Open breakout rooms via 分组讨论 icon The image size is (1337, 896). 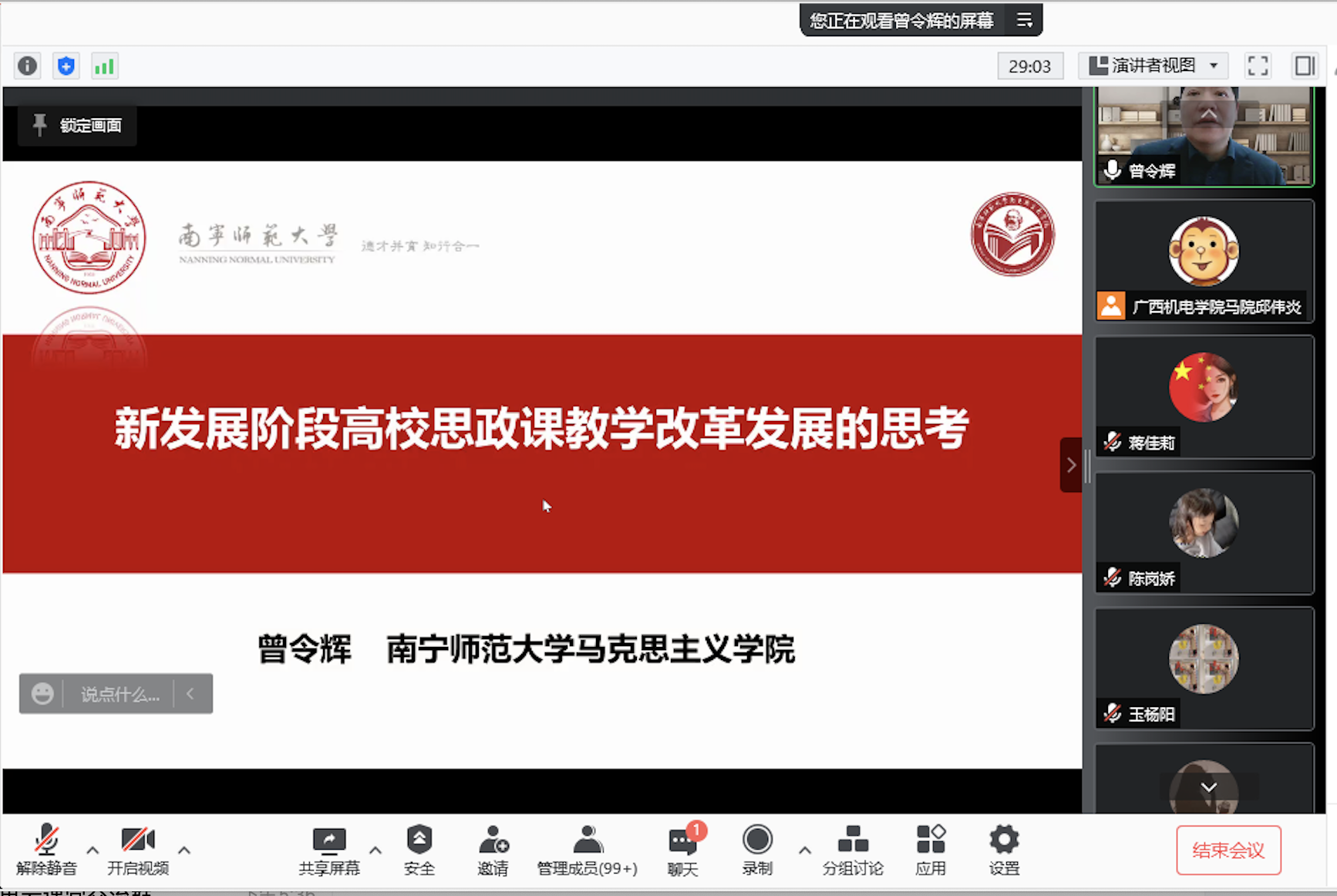[852, 848]
